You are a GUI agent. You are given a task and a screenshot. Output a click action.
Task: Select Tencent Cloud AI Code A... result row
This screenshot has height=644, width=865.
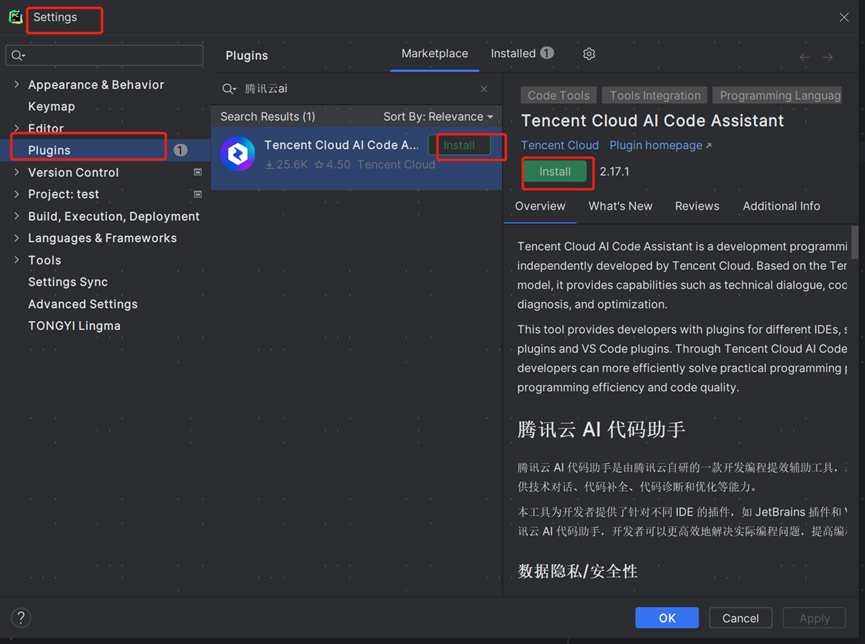[x=356, y=158]
